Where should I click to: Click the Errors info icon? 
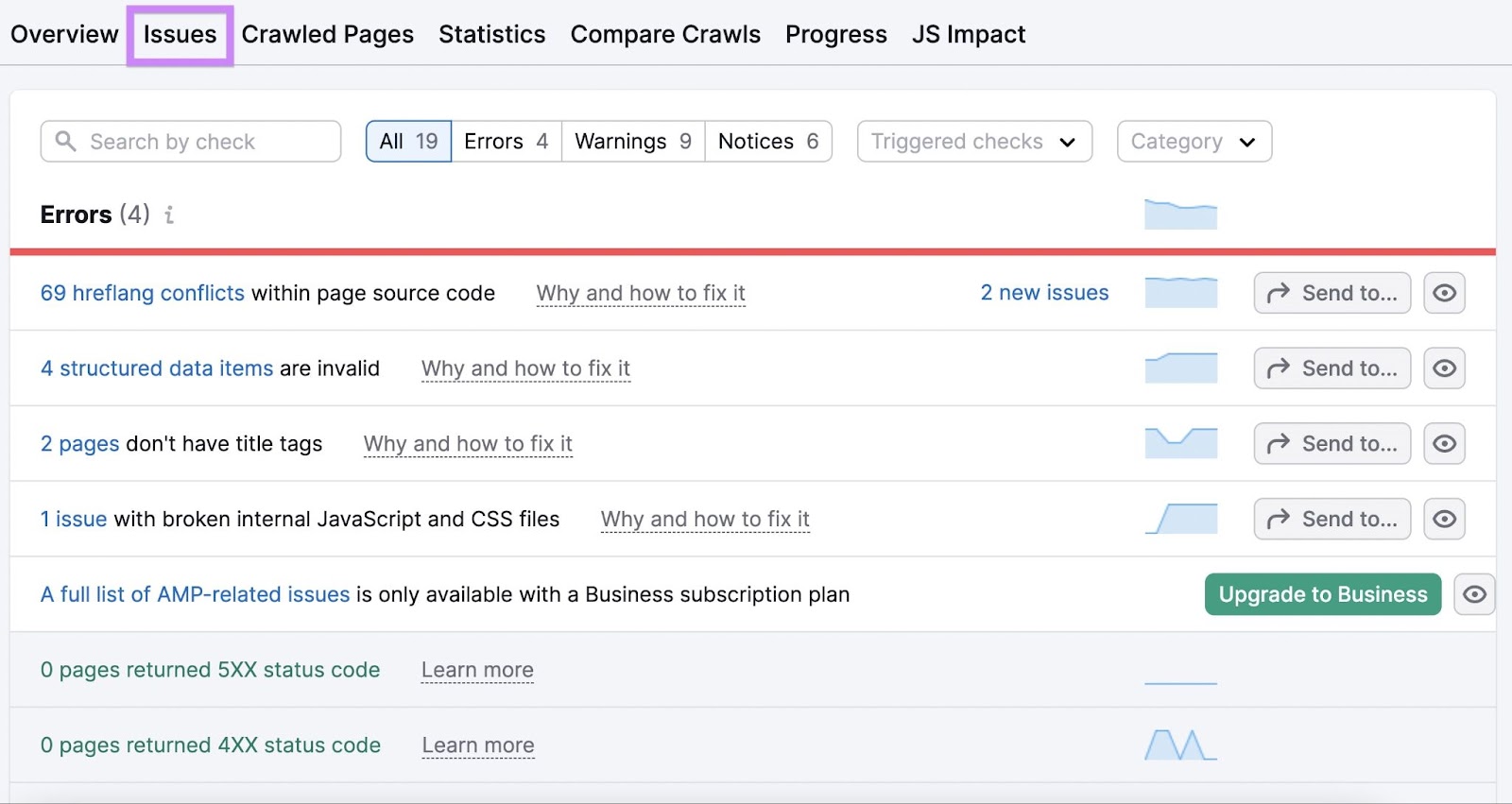coord(169,214)
